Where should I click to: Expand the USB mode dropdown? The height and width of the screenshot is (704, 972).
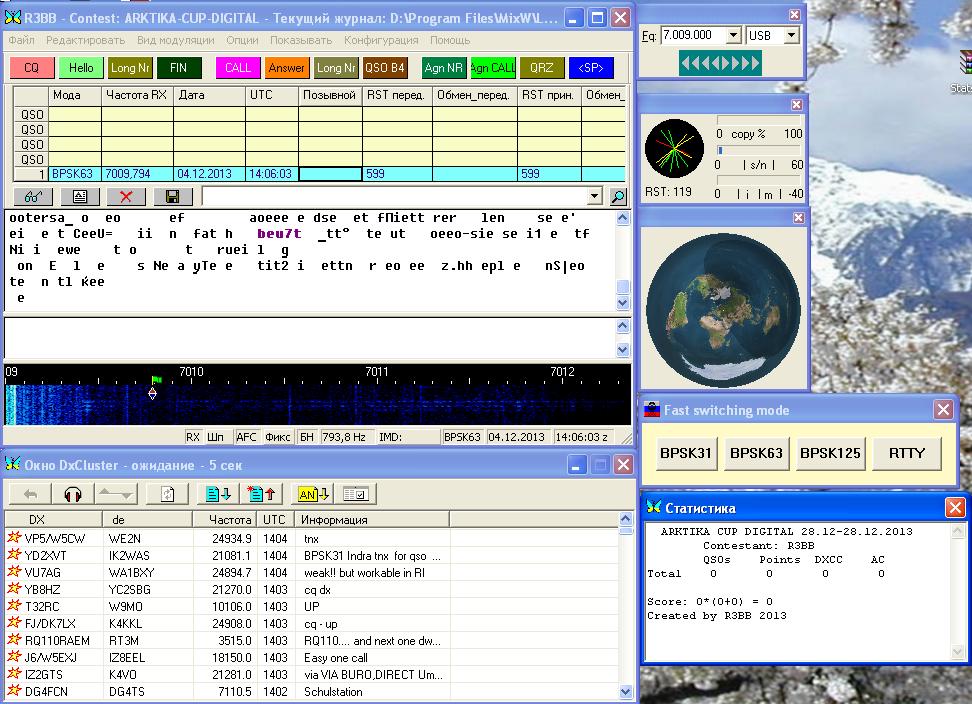click(x=791, y=35)
